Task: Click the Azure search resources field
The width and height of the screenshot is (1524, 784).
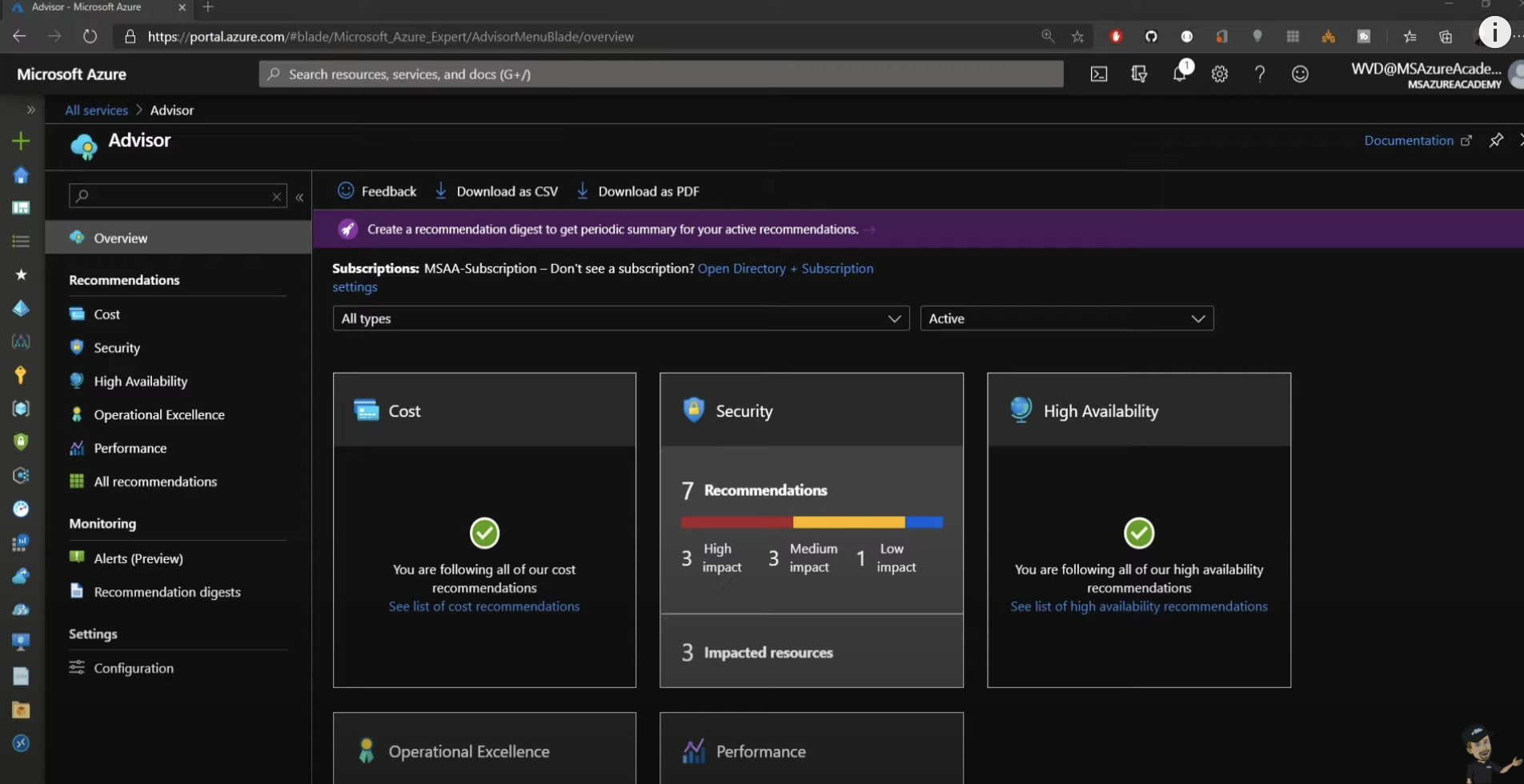Action: pos(660,74)
